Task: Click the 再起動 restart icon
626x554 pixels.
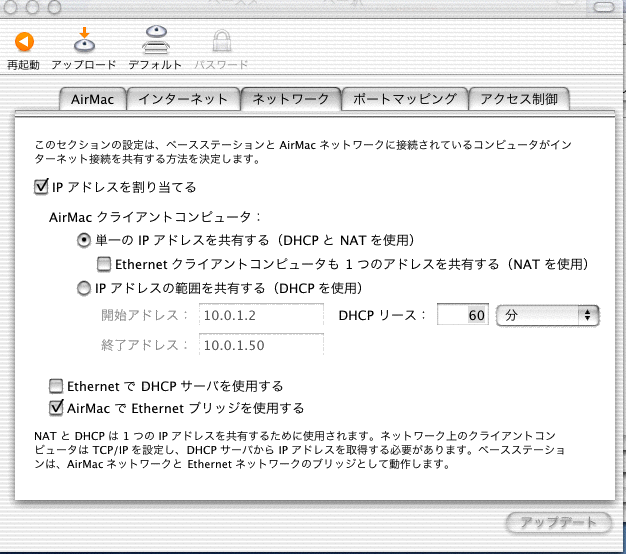Action: click(x=23, y=43)
